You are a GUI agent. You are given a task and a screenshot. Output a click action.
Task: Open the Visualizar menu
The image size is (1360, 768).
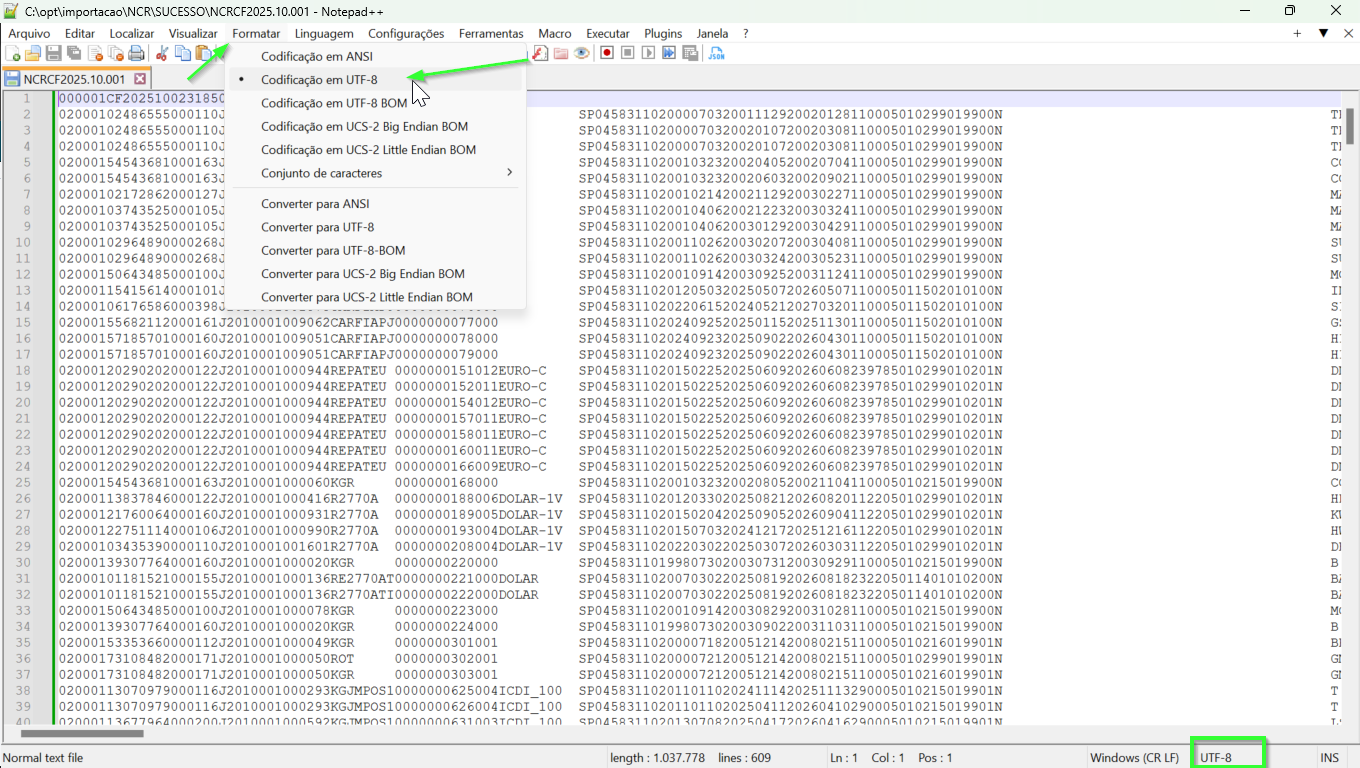193,33
